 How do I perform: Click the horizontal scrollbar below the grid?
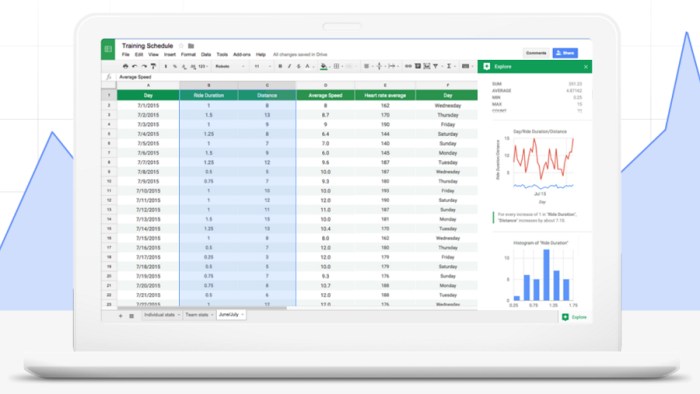202,308
